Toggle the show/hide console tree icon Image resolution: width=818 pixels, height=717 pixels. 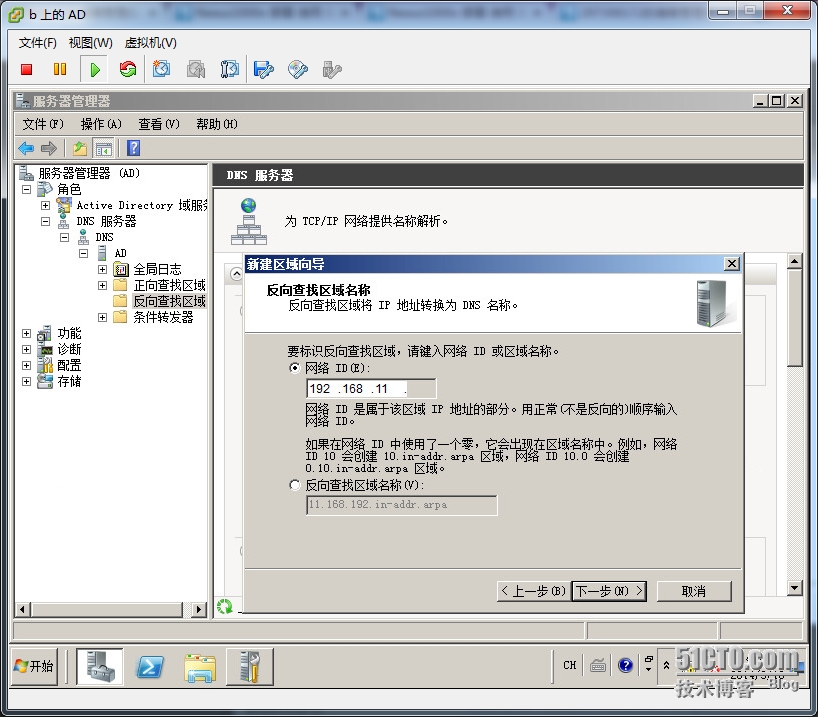103,149
